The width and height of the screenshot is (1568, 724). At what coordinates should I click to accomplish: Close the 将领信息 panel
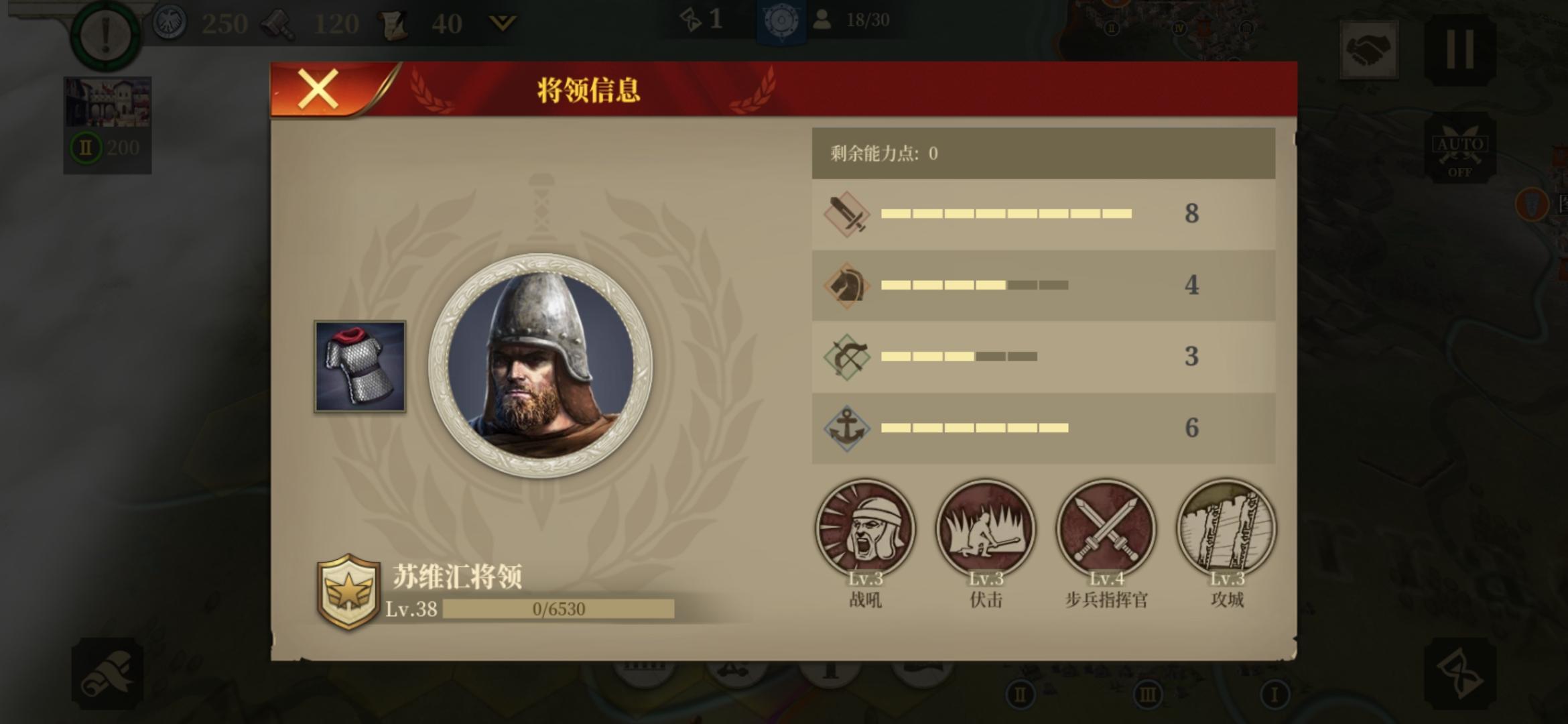[x=318, y=89]
